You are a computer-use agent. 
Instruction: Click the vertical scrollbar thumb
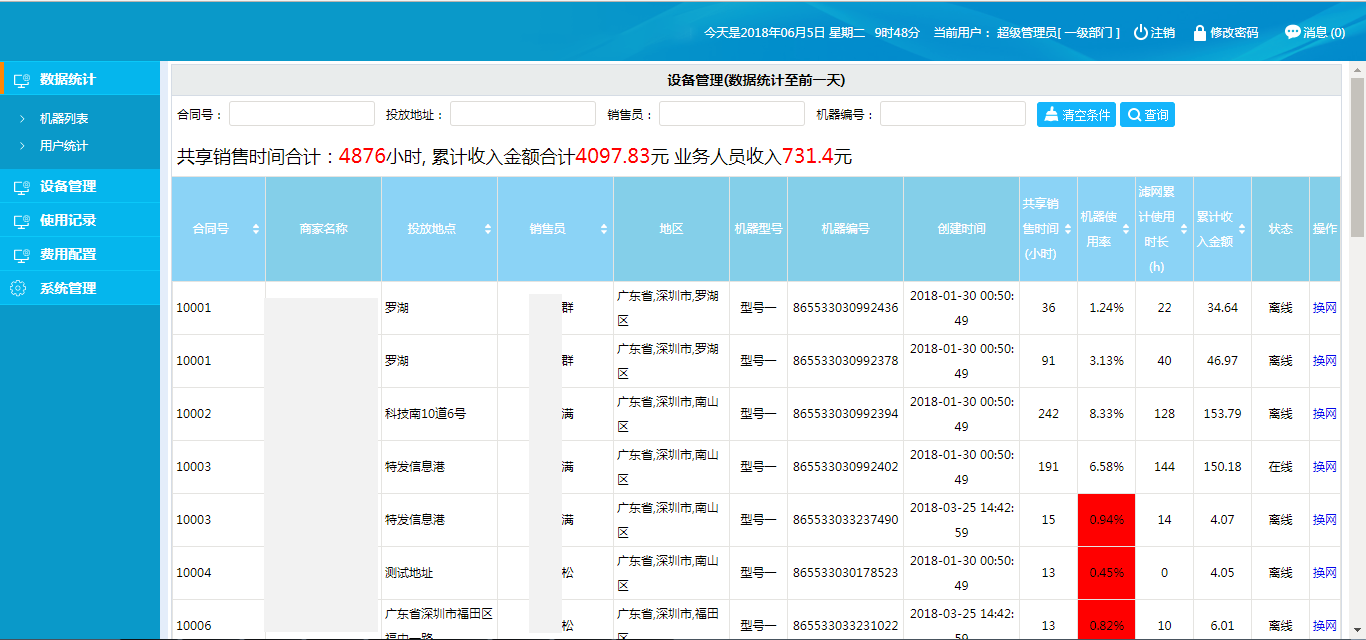click(1357, 158)
